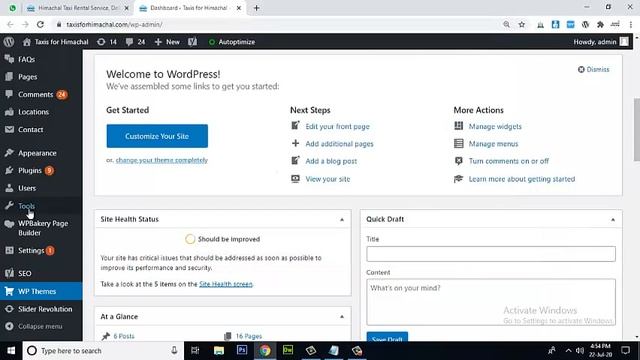The height and width of the screenshot is (360, 640).
Task: Open File Explorer from the taskbar
Action: point(219,351)
